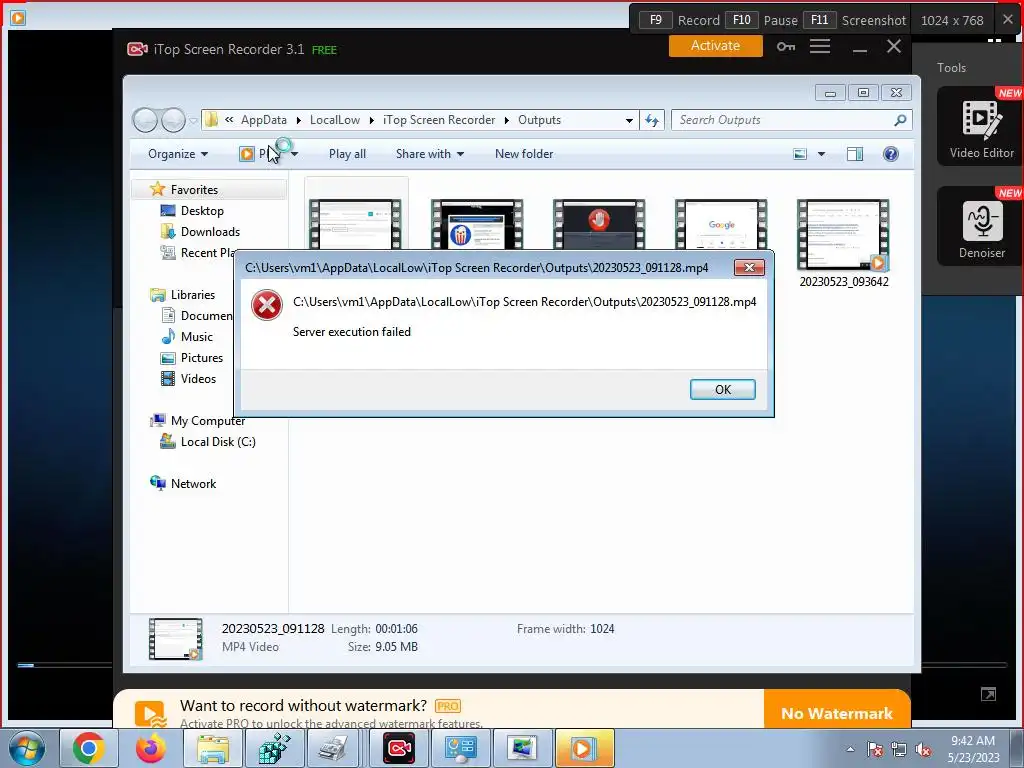Click the media player progress bar
The image size is (1024, 768).
coord(512,665)
